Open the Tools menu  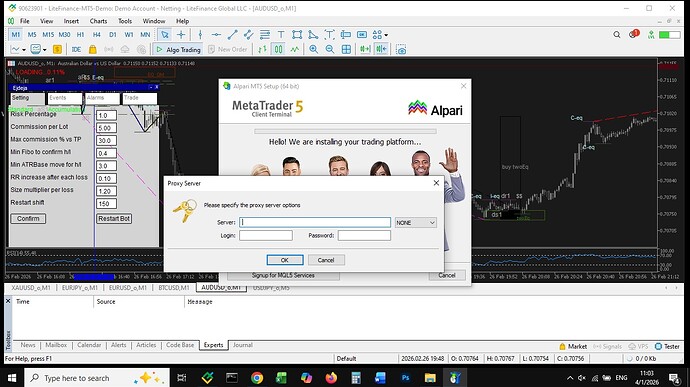pyautogui.click(x=125, y=21)
